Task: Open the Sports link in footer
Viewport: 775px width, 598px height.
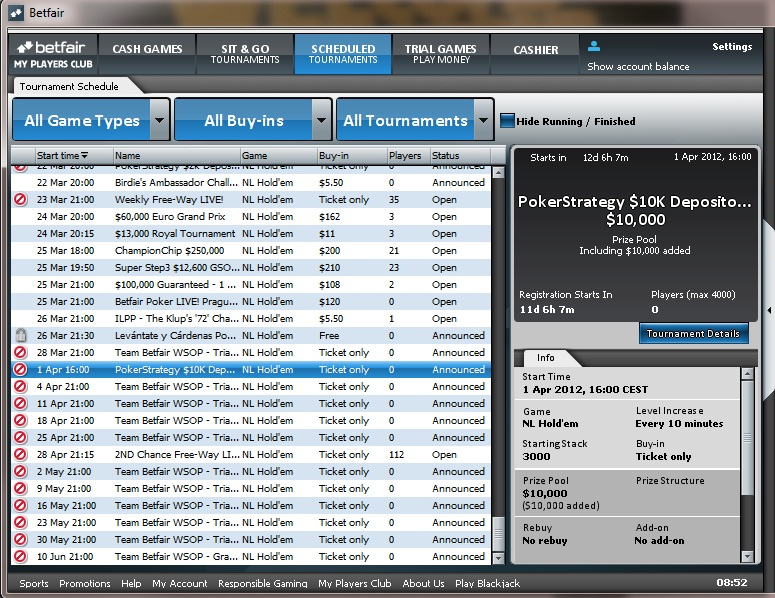Action: pos(34,584)
